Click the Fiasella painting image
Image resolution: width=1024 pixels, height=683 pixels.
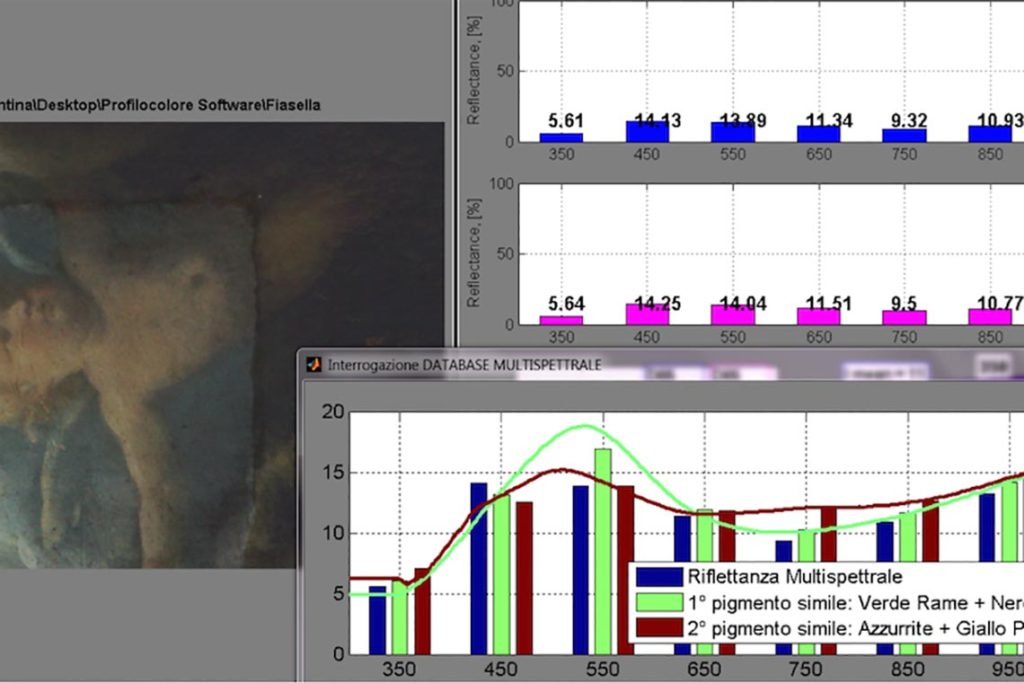pos(222,345)
